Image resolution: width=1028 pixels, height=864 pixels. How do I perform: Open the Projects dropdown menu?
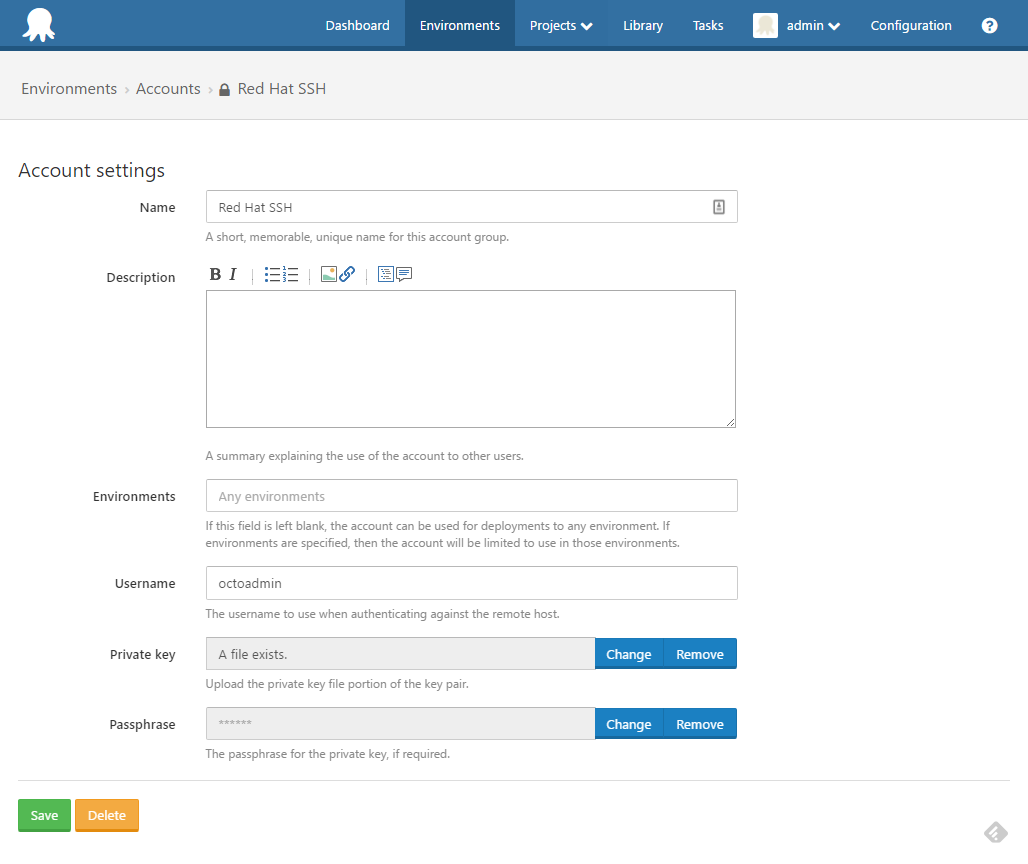[x=561, y=25]
